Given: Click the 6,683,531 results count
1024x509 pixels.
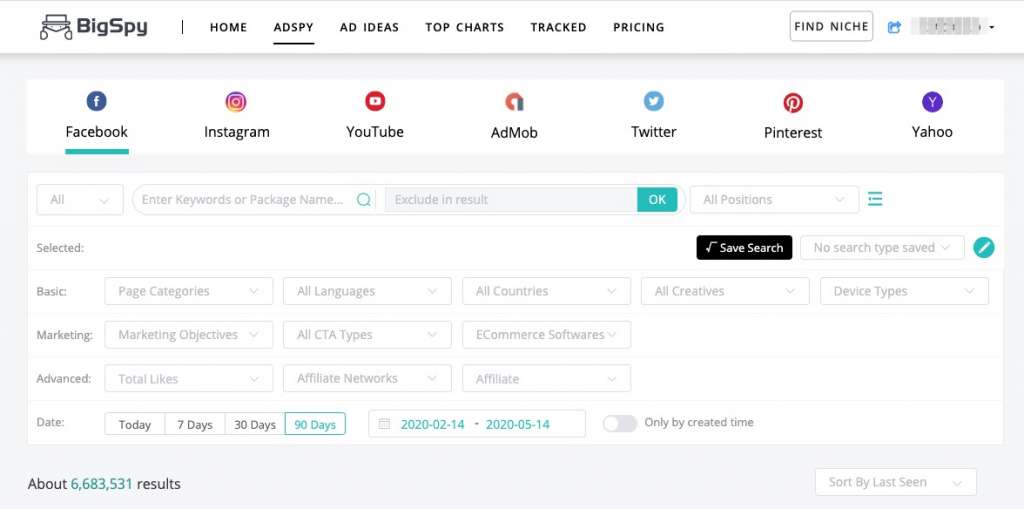Looking at the screenshot, I should (x=102, y=484).
